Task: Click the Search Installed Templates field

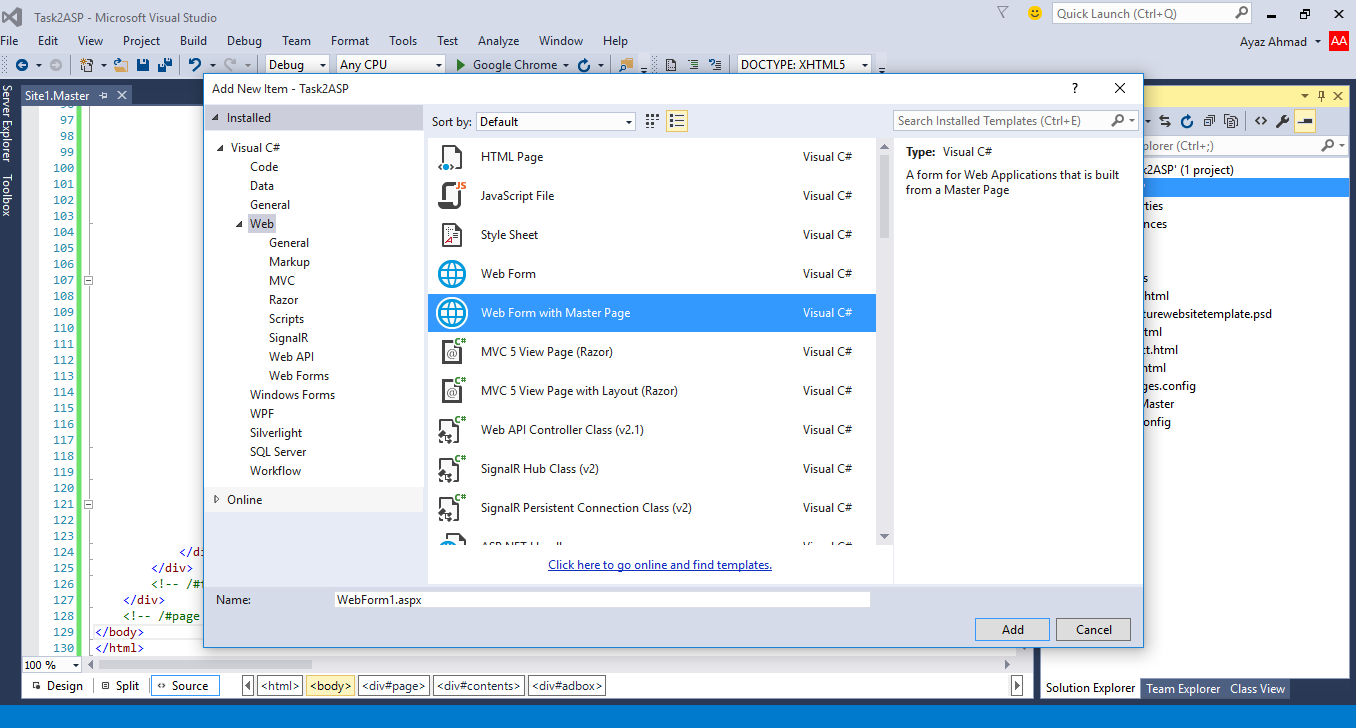Action: pyautogui.click(x=1016, y=121)
